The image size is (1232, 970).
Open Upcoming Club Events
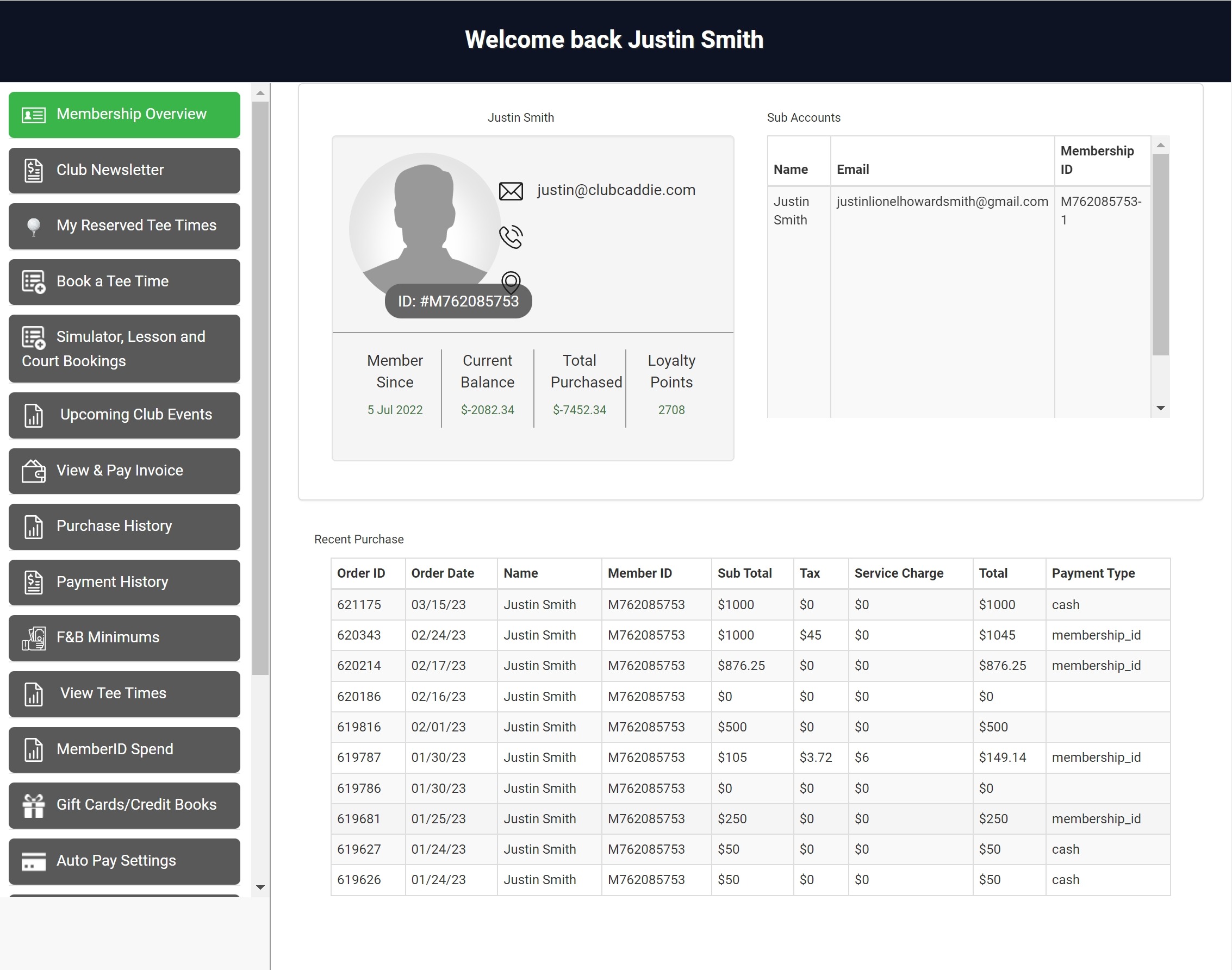click(124, 415)
